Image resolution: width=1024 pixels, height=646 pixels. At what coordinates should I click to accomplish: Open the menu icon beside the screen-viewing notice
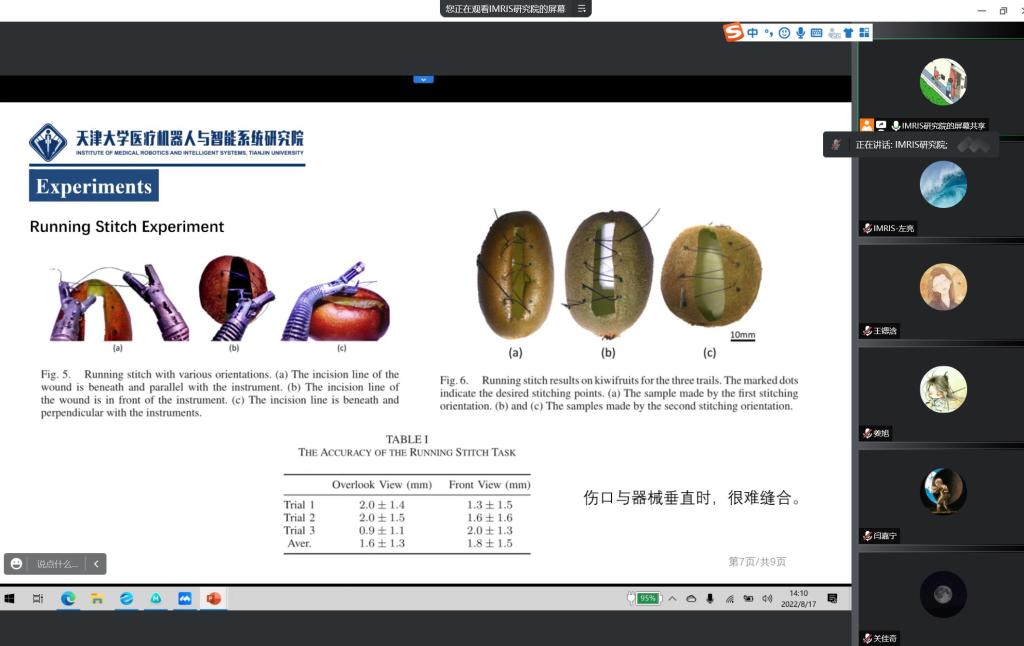(x=581, y=9)
